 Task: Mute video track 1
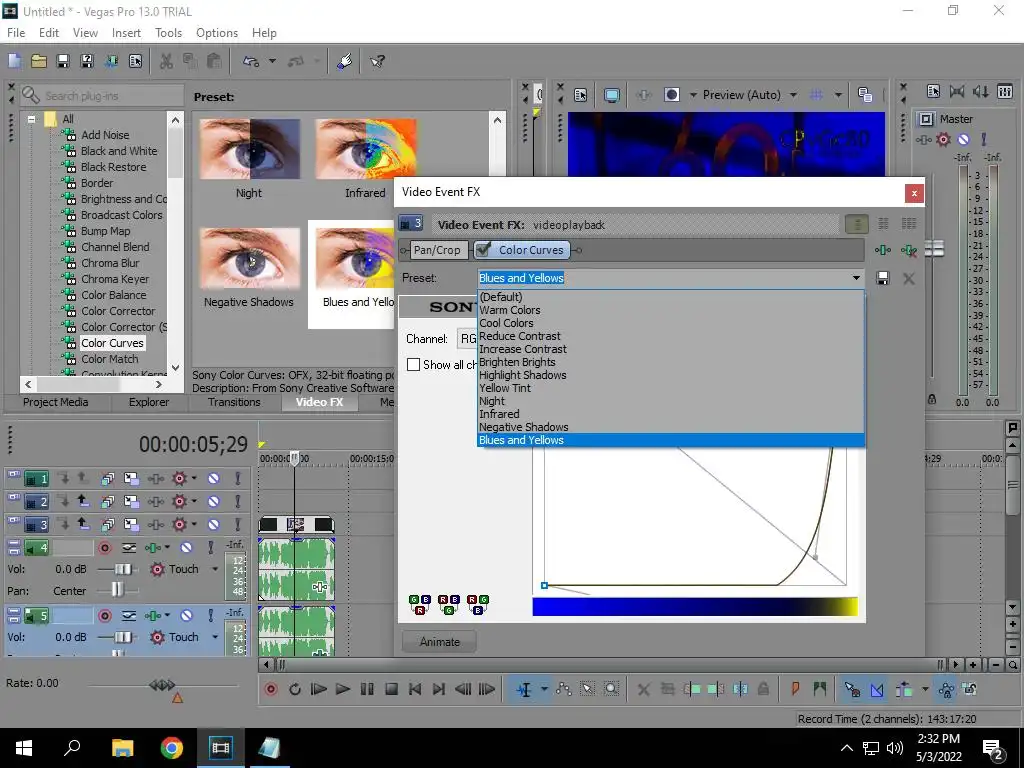point(214,479)
